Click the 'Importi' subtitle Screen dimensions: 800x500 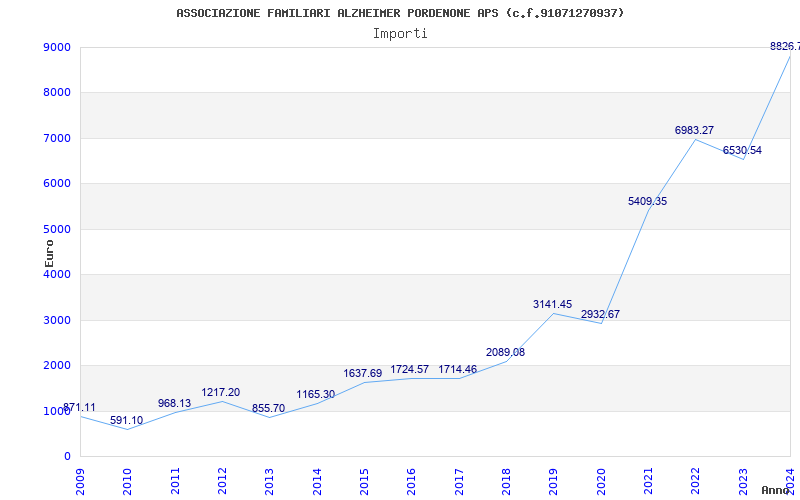[x=400, y=34]
